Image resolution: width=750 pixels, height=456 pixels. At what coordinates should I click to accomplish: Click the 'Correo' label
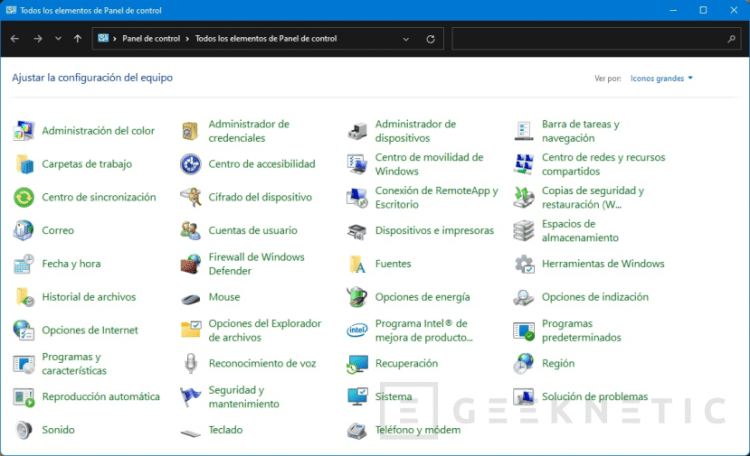[x=58, y=230]
